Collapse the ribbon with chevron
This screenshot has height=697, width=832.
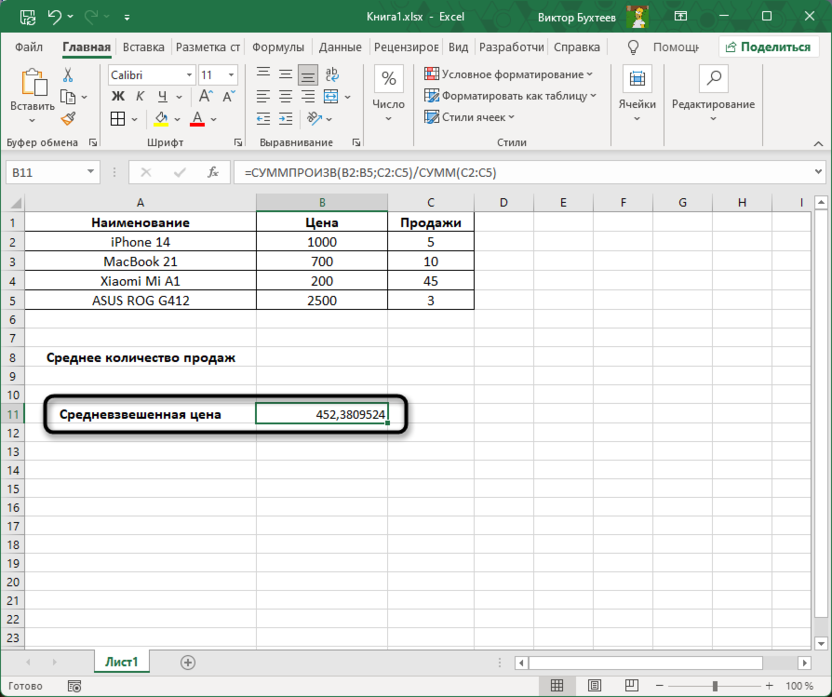[818, 144]
